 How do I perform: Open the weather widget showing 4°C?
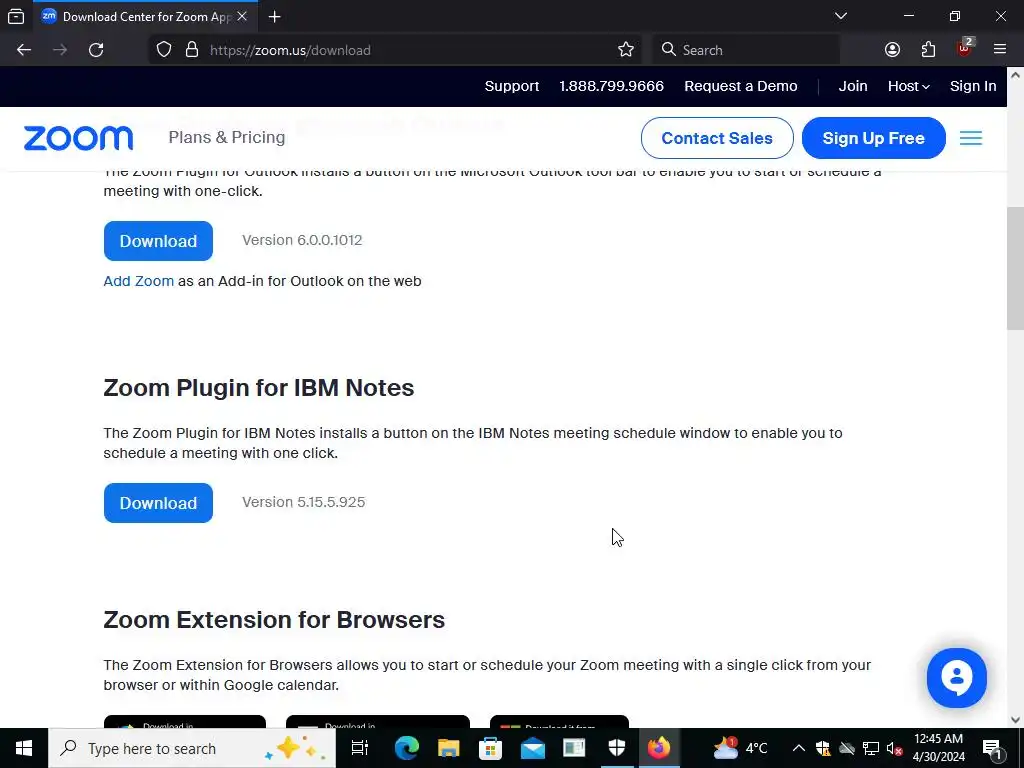pos(741,748)
